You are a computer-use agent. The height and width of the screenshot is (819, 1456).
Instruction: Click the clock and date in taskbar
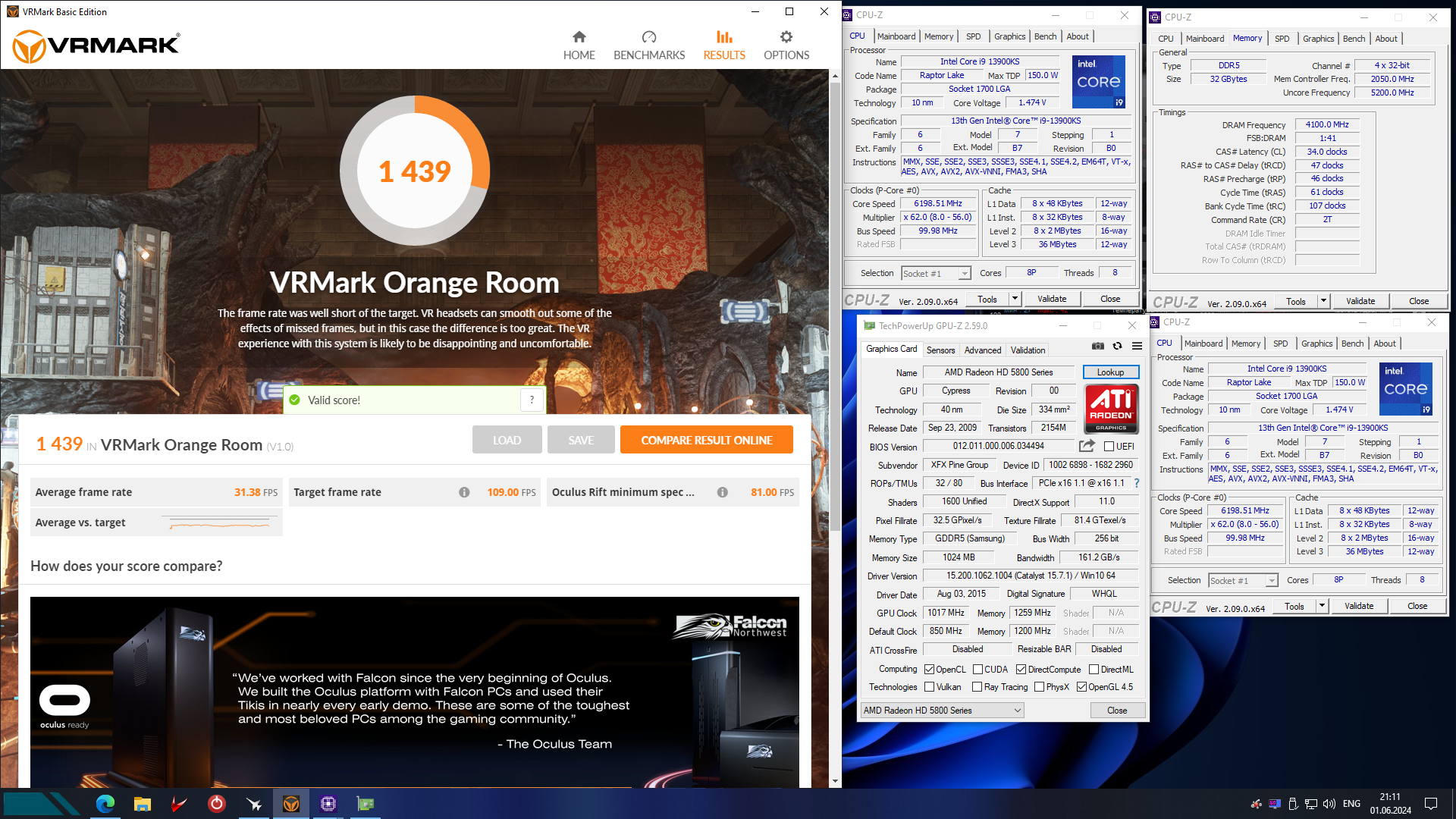1390,804
